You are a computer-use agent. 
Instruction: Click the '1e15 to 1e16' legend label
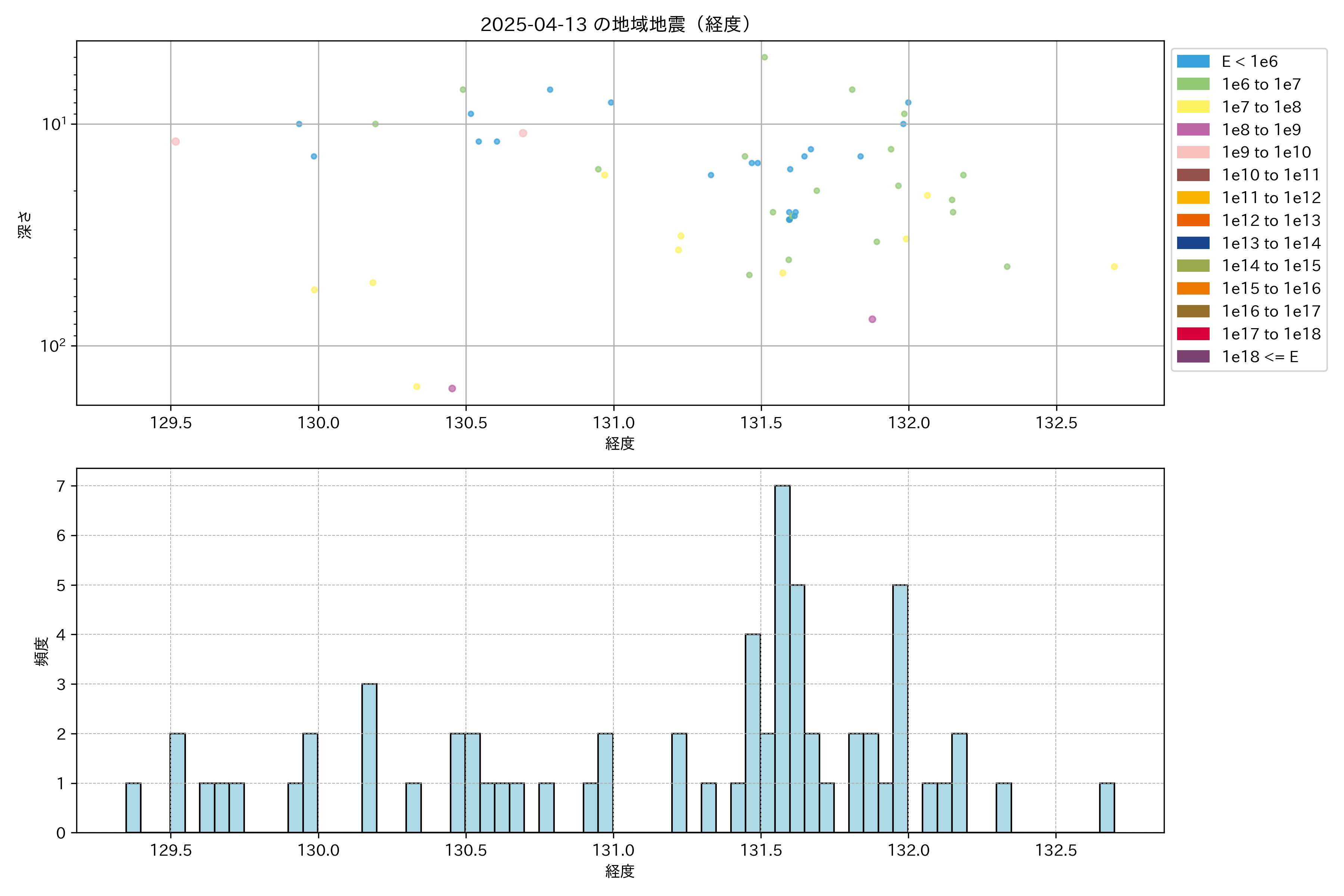1271,289
